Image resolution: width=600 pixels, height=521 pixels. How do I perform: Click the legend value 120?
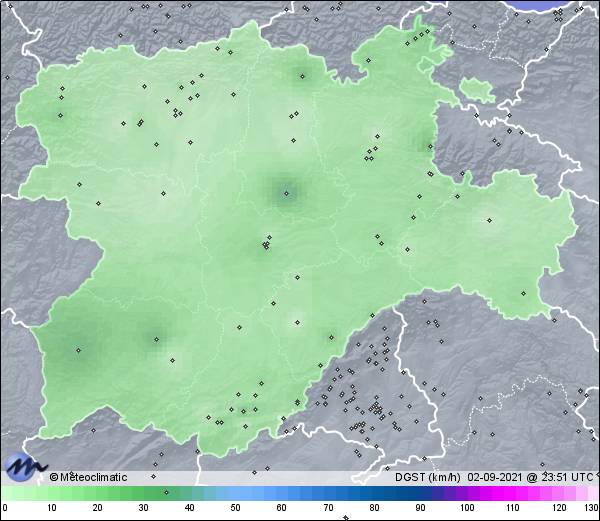[x=559, y=508]
